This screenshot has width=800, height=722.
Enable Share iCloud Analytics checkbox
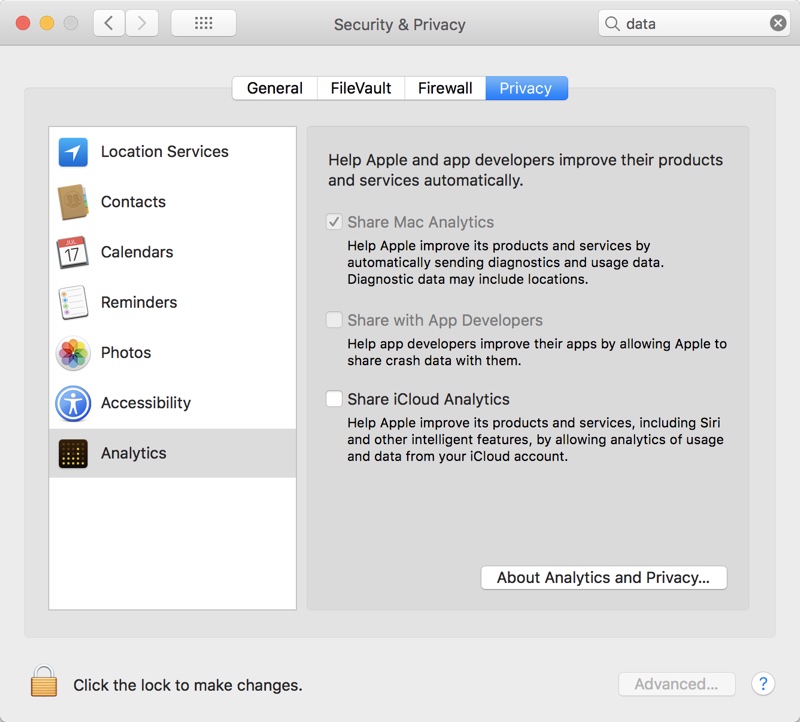[x=334, y=399]
